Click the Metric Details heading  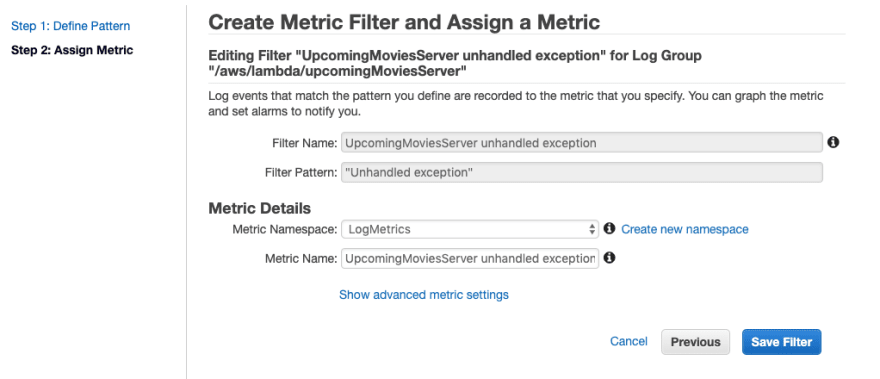259,208
